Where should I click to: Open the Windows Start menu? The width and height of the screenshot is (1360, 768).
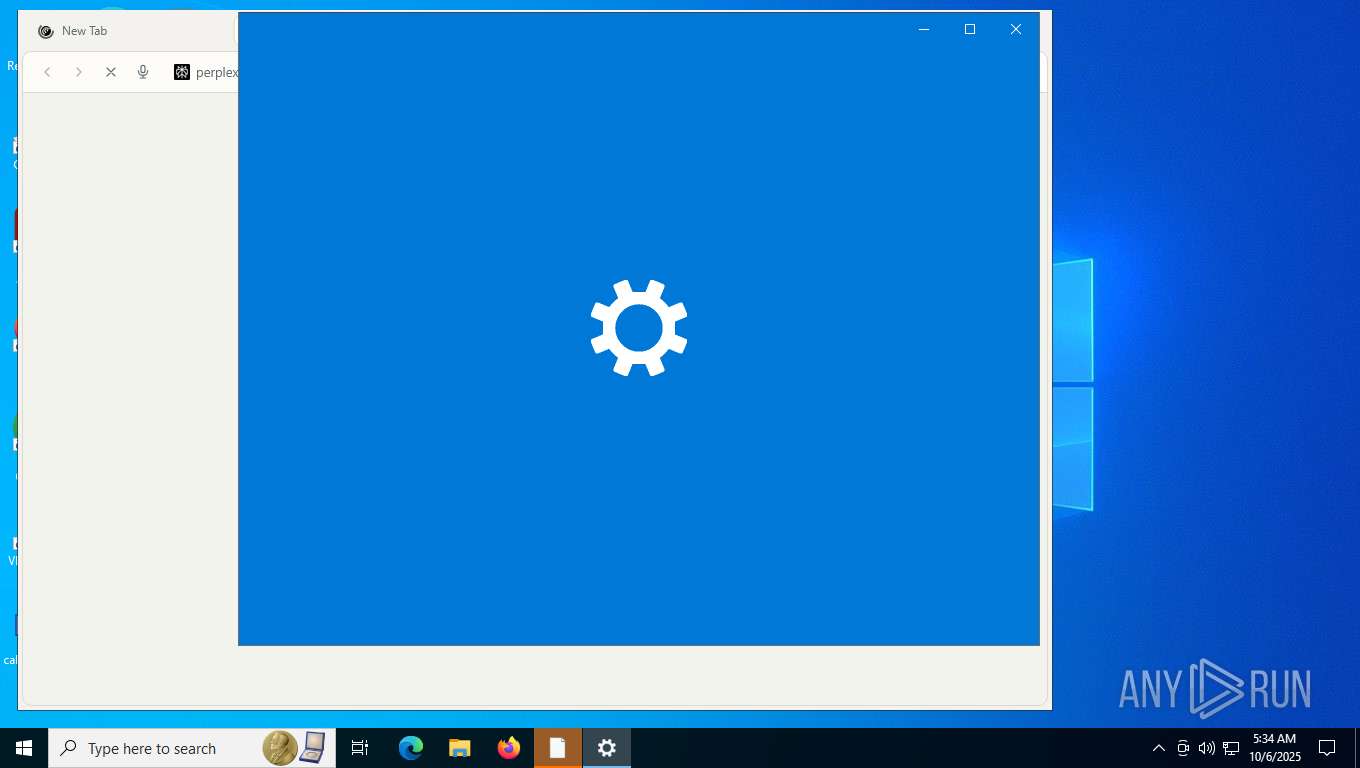click(x=24, y=748)
